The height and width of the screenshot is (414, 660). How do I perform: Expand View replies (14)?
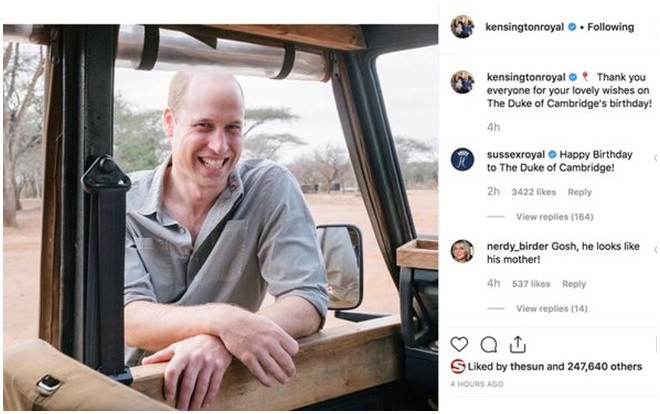pyautogui.click(x=551, y=308)
